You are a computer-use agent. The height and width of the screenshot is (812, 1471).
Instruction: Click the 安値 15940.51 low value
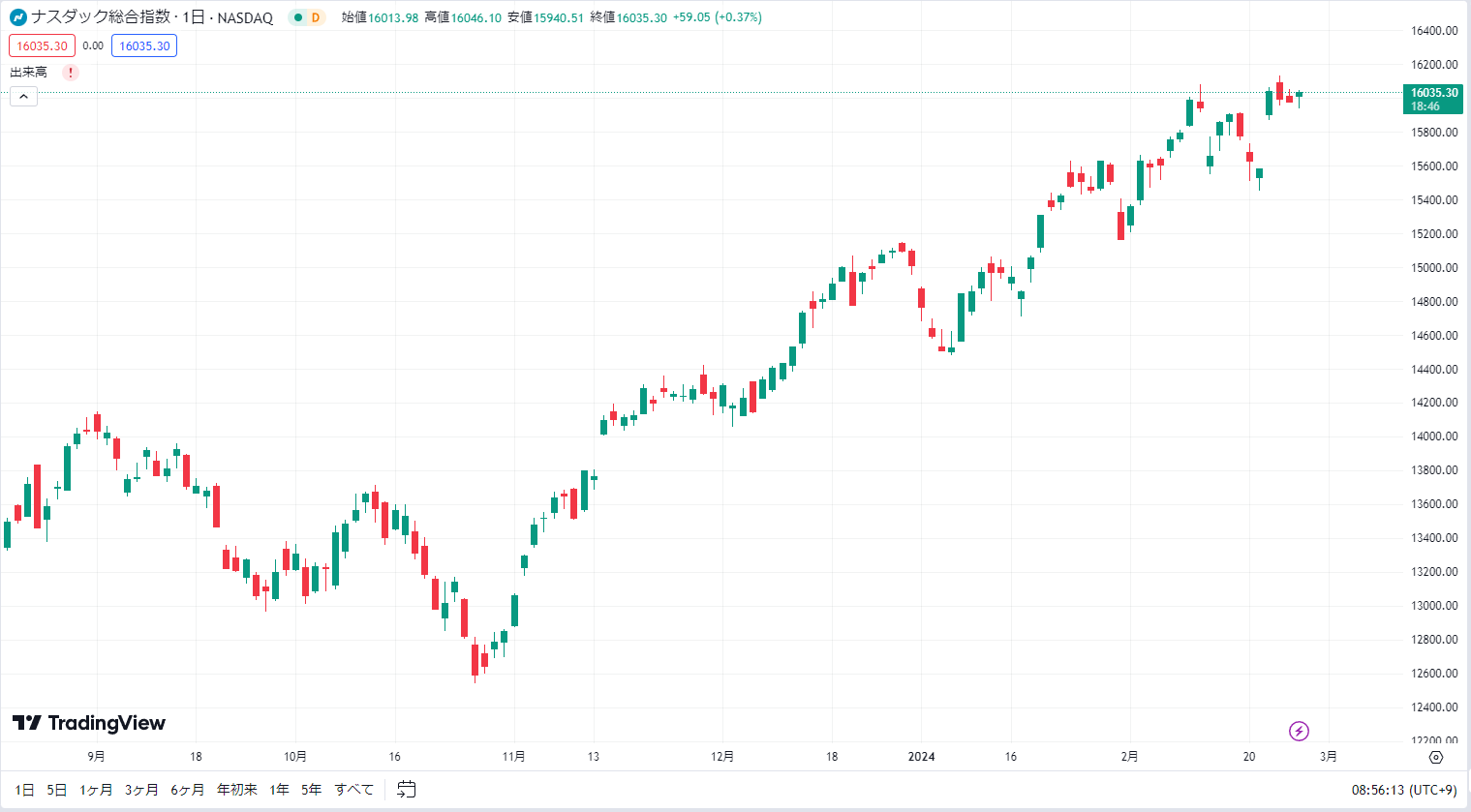click(x=545, y=17)
